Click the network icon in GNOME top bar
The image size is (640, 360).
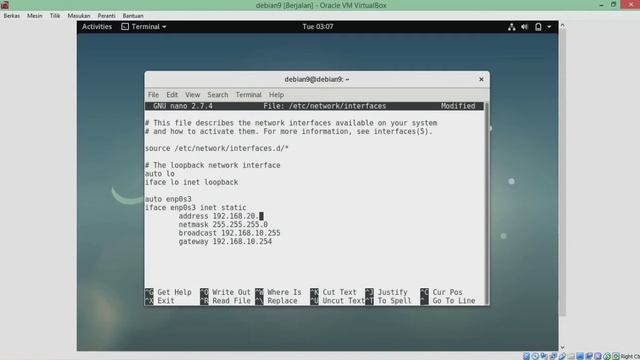[x=511, y=27]
